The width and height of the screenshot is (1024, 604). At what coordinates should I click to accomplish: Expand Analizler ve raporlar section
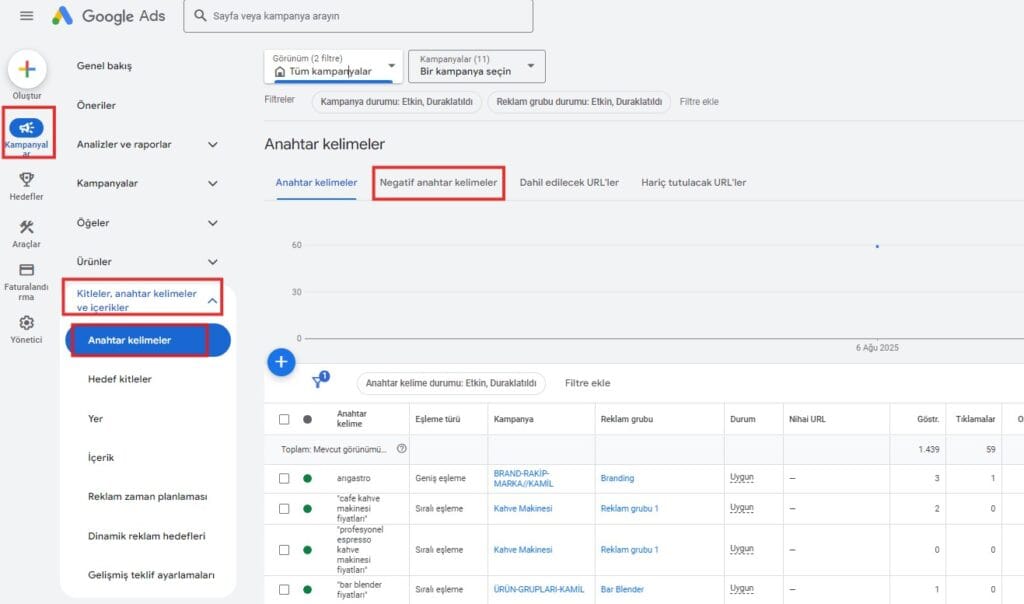pyautogui.click(x=213, y=144)
